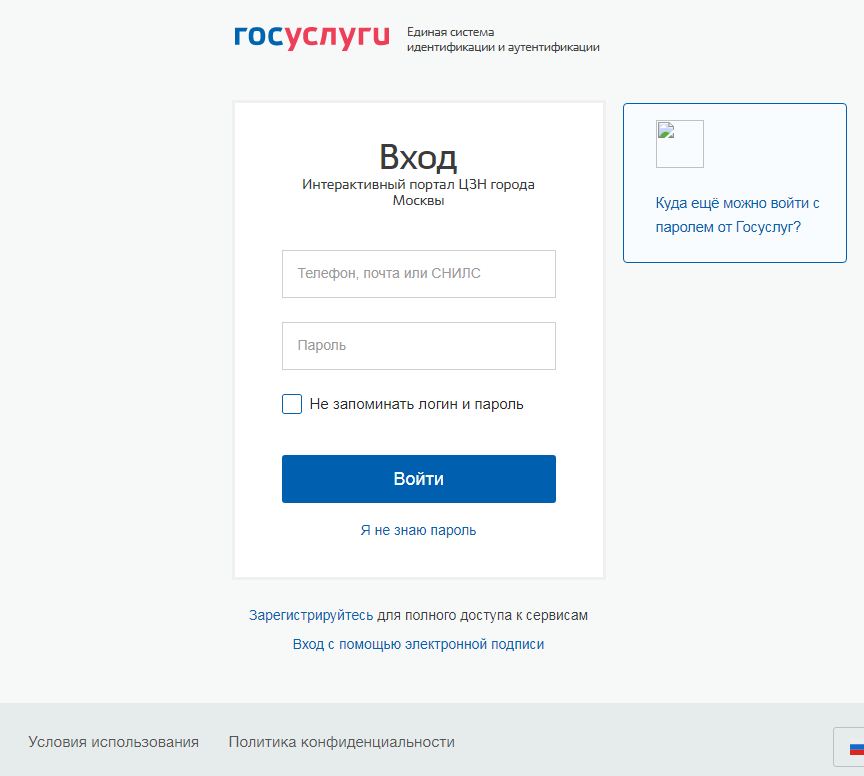Check Не запоминать логин и пароль box

(292, 404)
